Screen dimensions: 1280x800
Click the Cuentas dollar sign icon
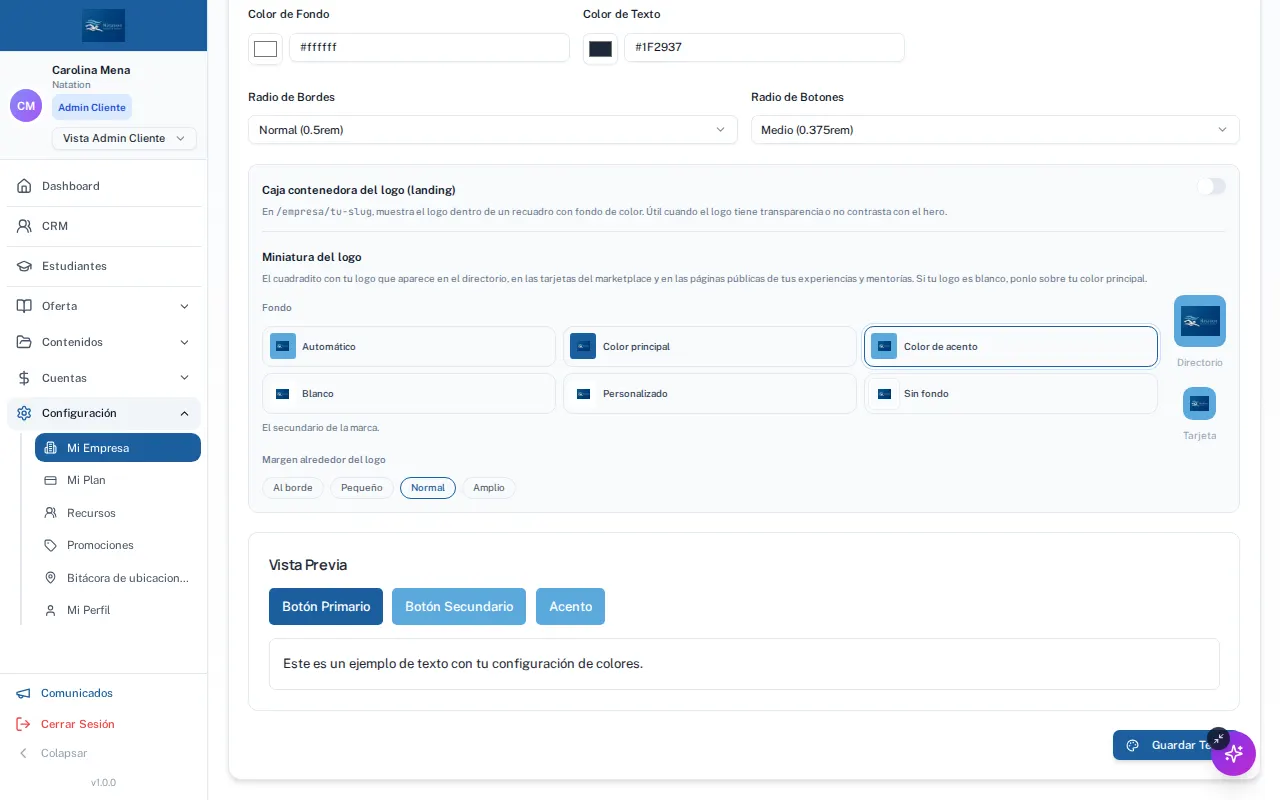coord(24,378)
